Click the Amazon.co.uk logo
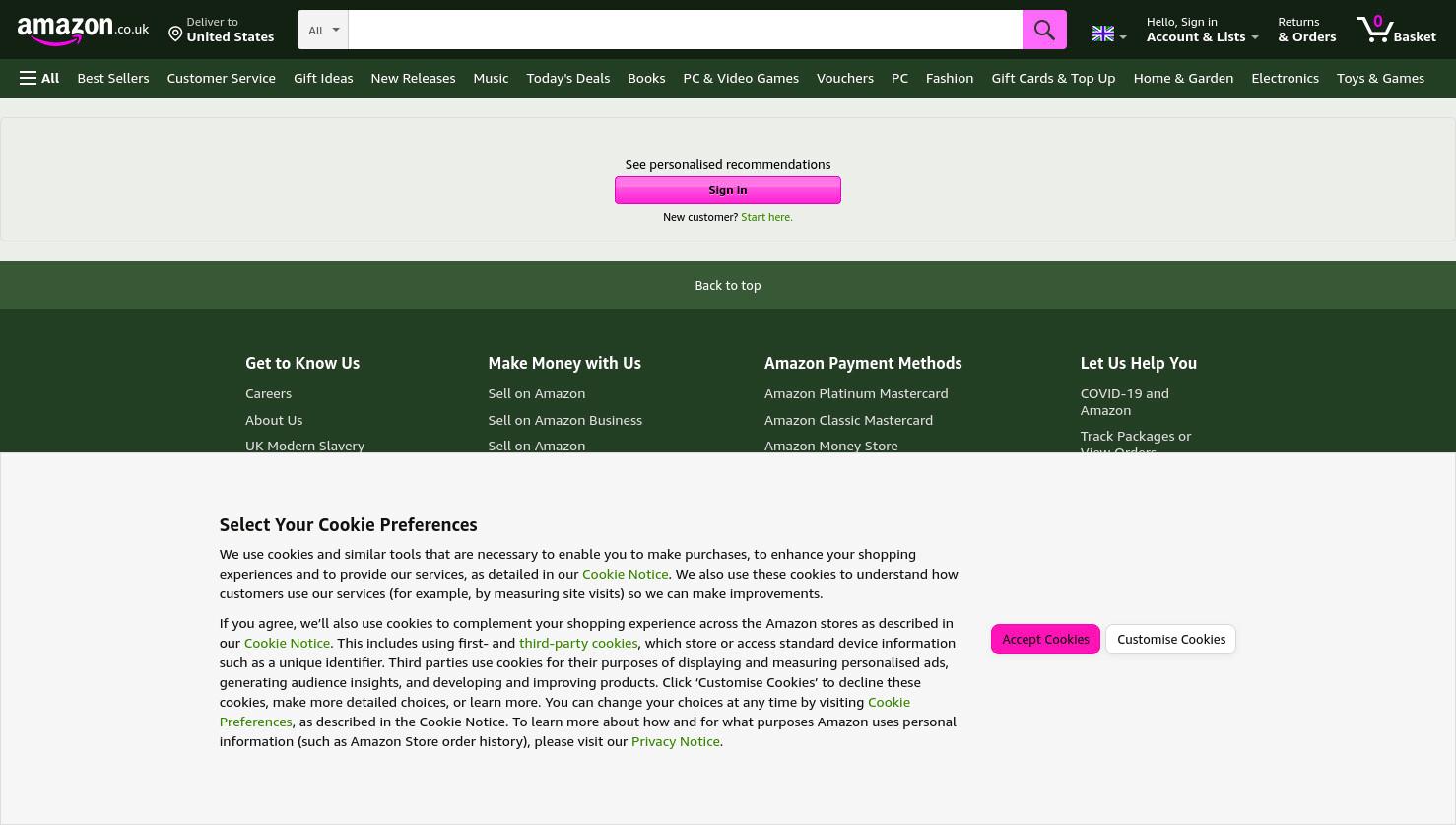 coord(83,31)
